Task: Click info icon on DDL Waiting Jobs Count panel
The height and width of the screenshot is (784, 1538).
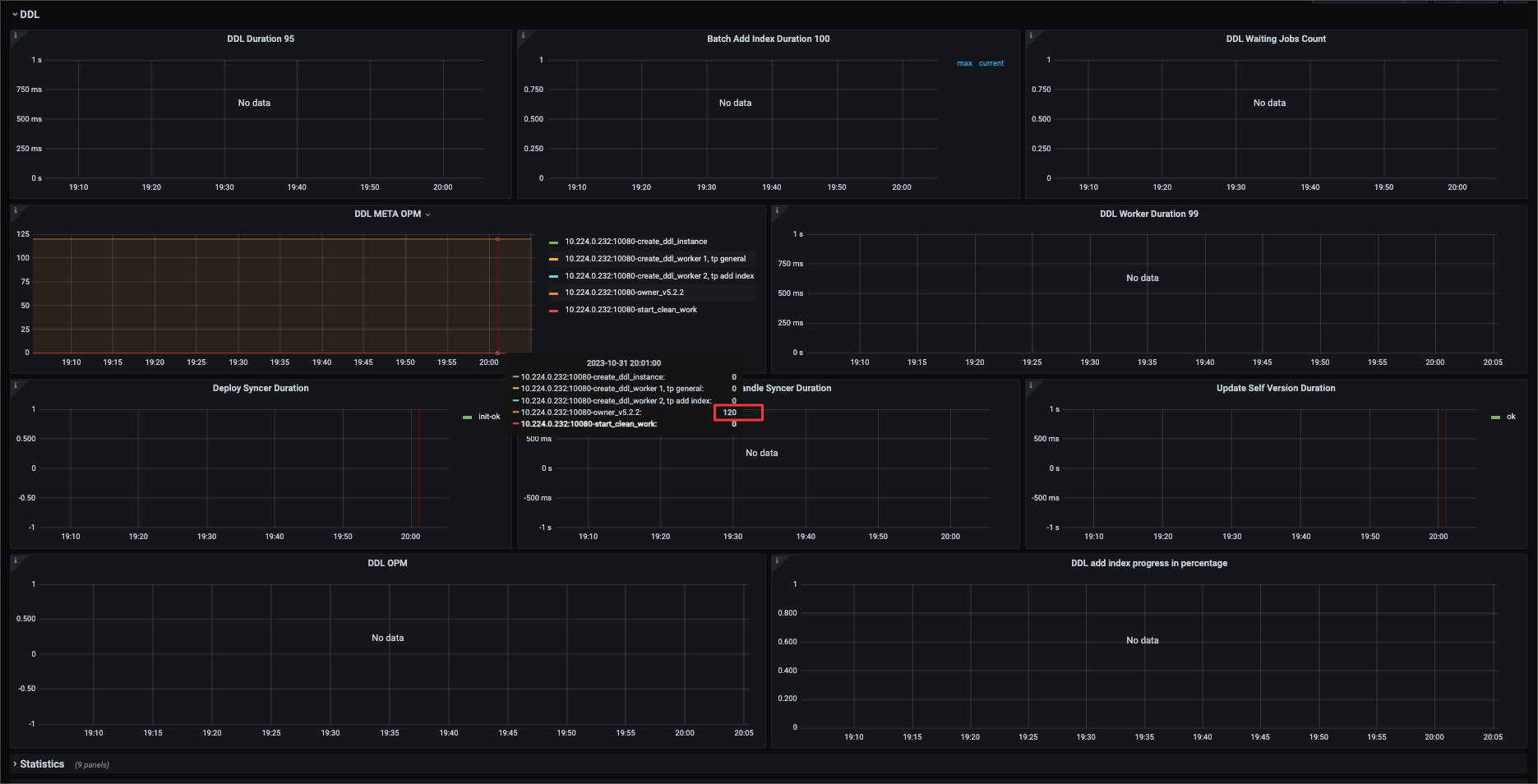Action: pos(1030,35)
